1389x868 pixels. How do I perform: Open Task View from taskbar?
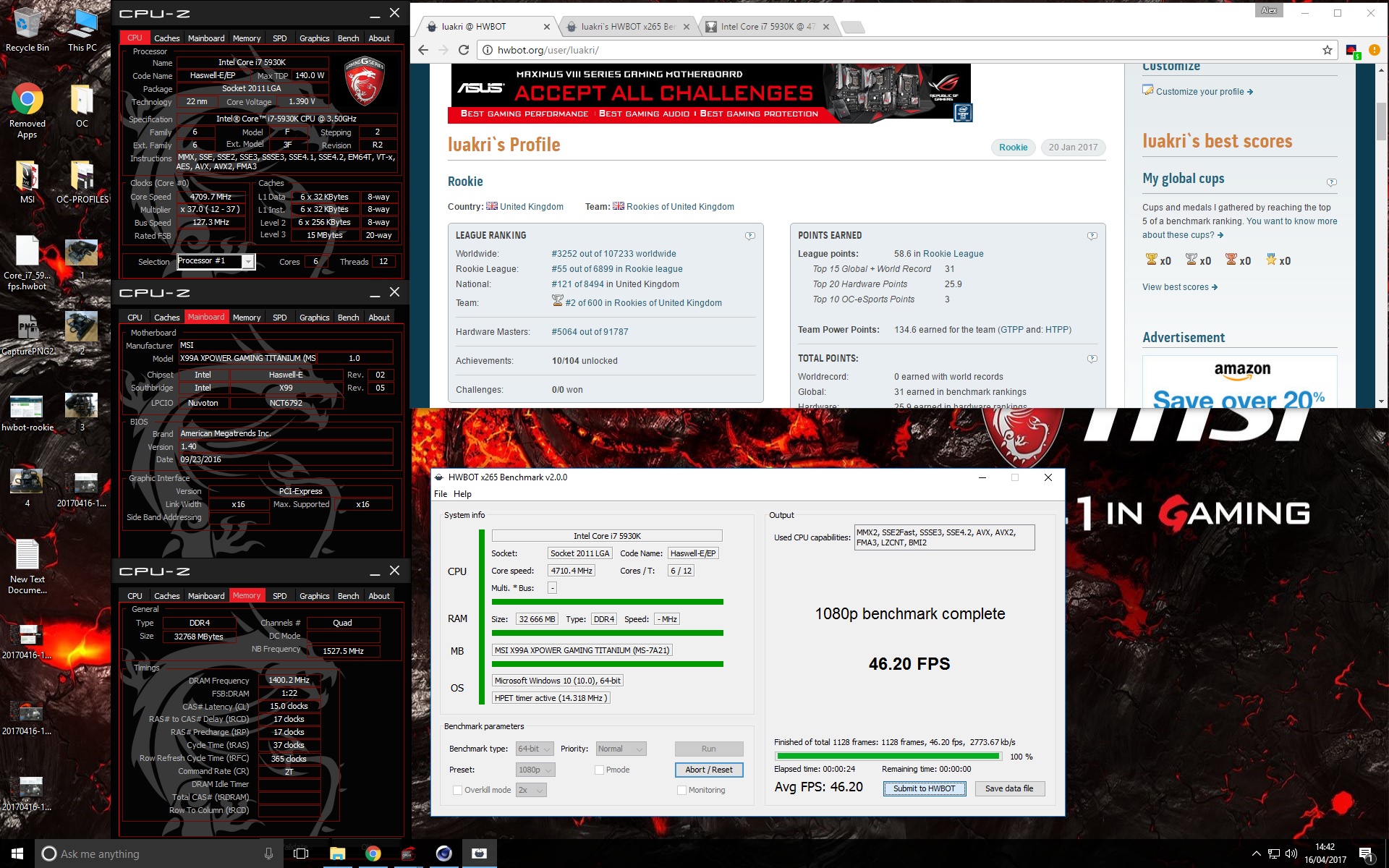click(x=301, y=854)
